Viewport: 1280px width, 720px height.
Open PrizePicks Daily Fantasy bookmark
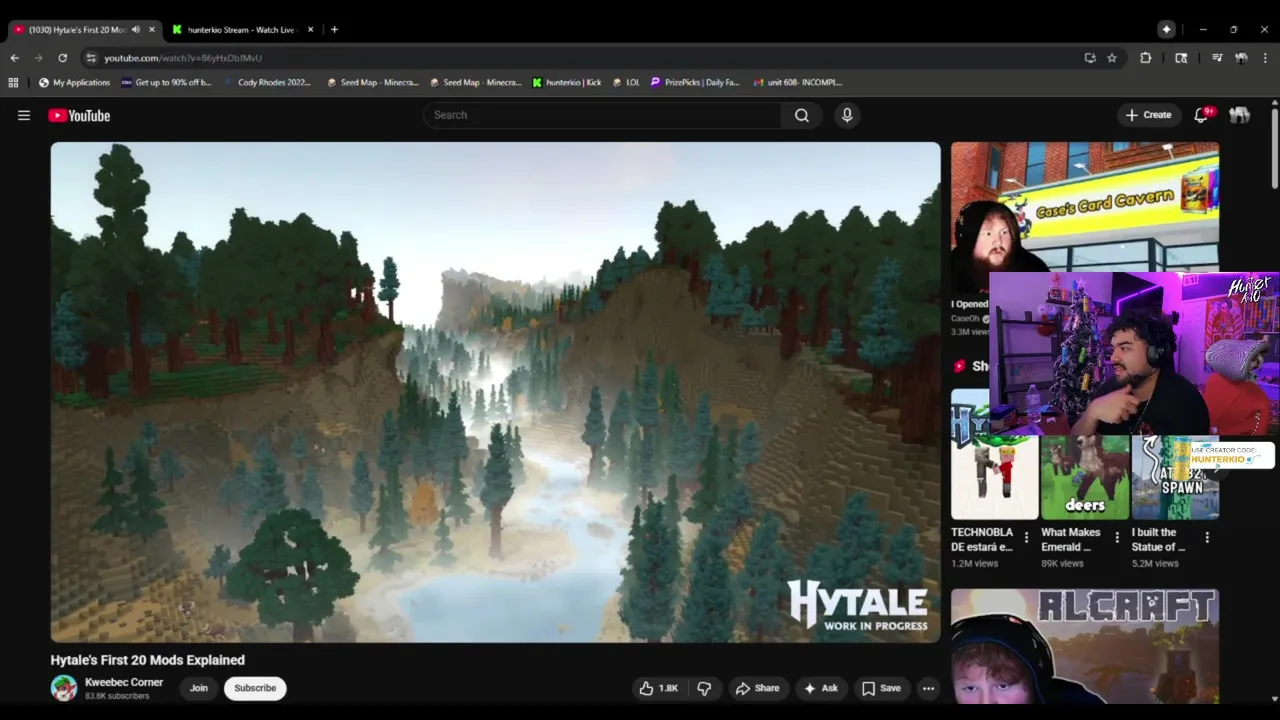[x=695, y=83]
